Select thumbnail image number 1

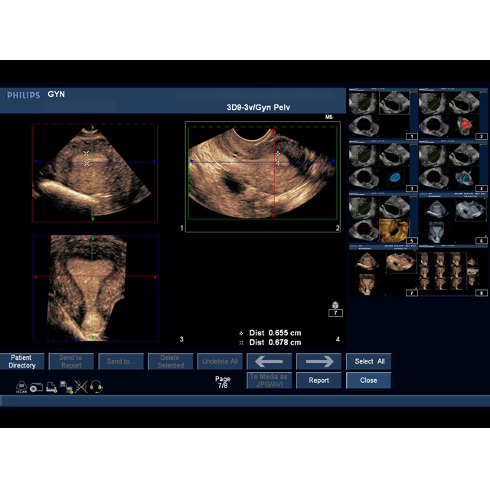pyautogui.click(x=383, y=114)
